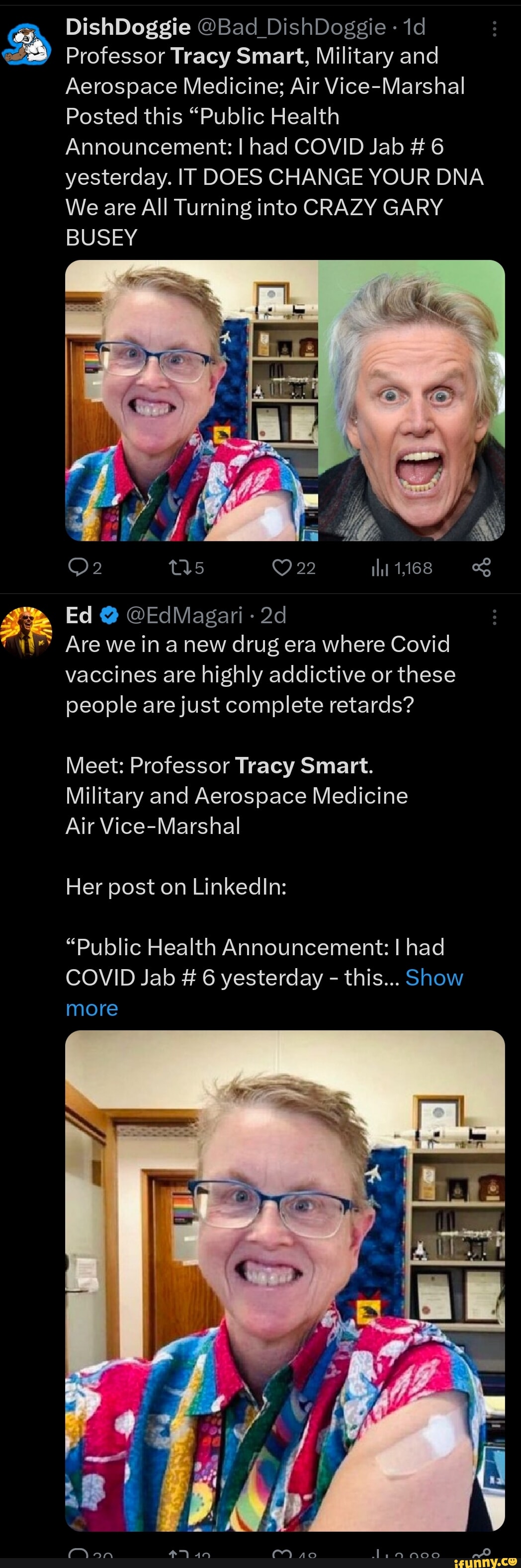Click the Ed display name
The width and height of the screenshot is (521, 1568).
(79, 615)
